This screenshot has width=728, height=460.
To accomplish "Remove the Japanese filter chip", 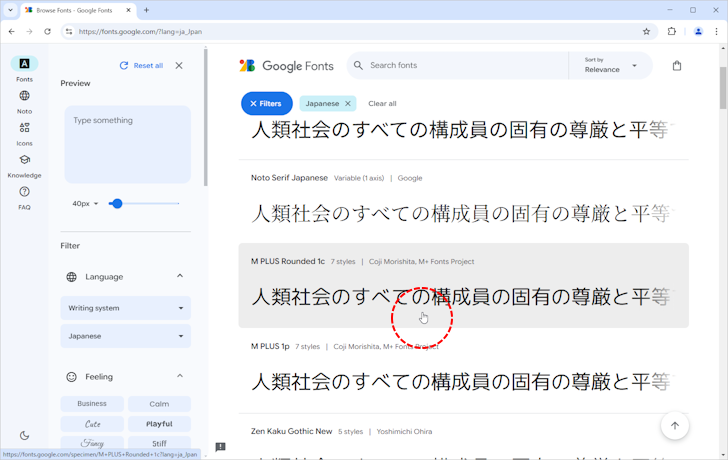I will coord(348,104).
